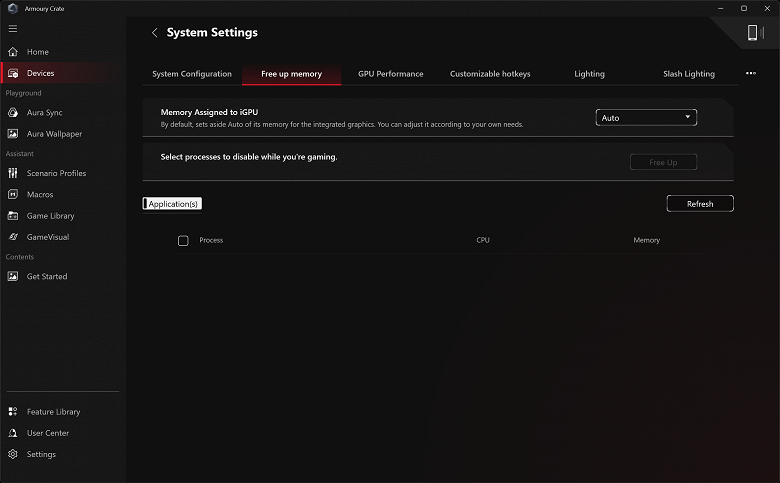The image size is (780, 483).
Task: Click the Home sidebar icon
Action: (13, 52)
